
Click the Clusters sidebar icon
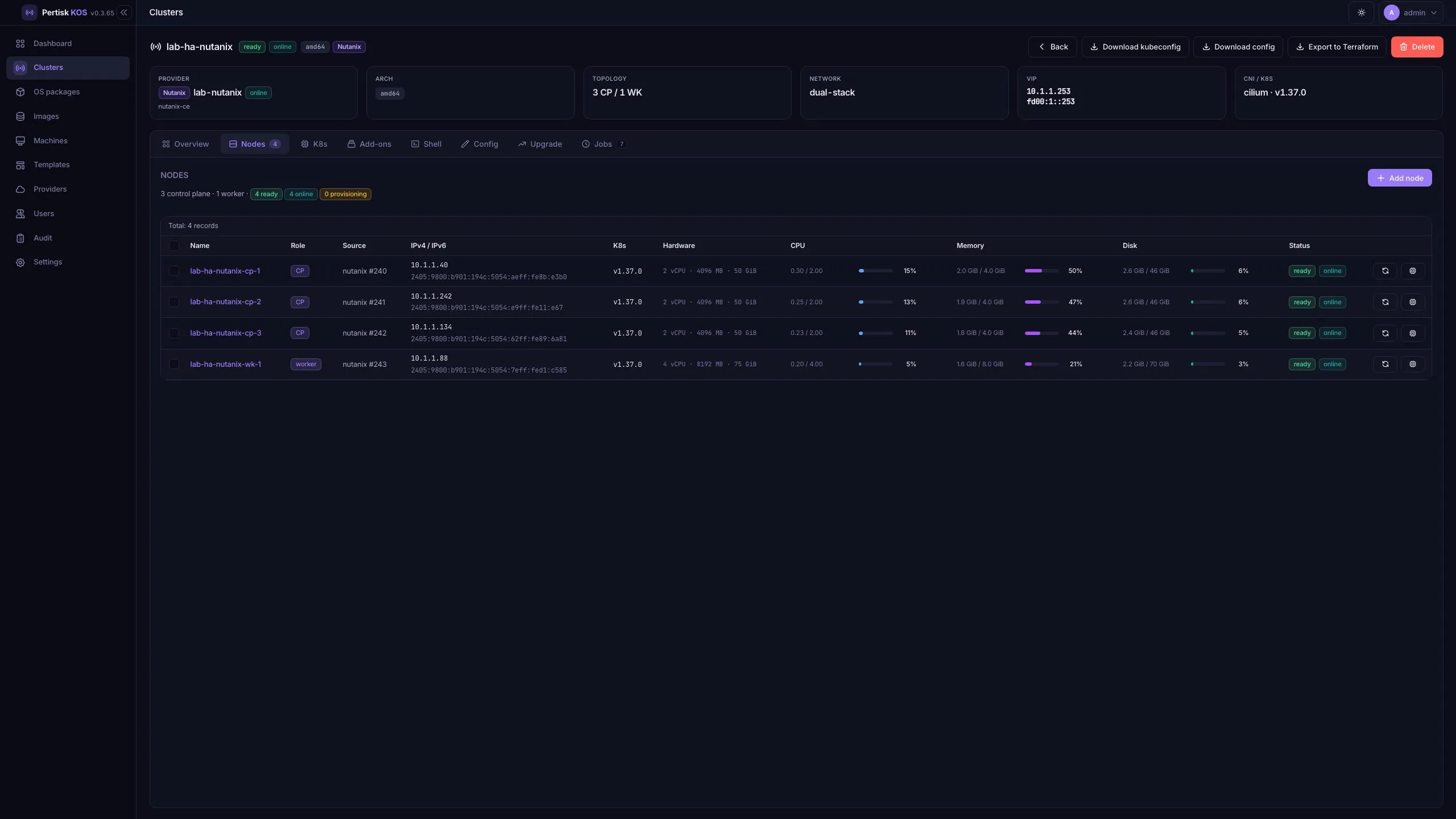tap(20, 68)
